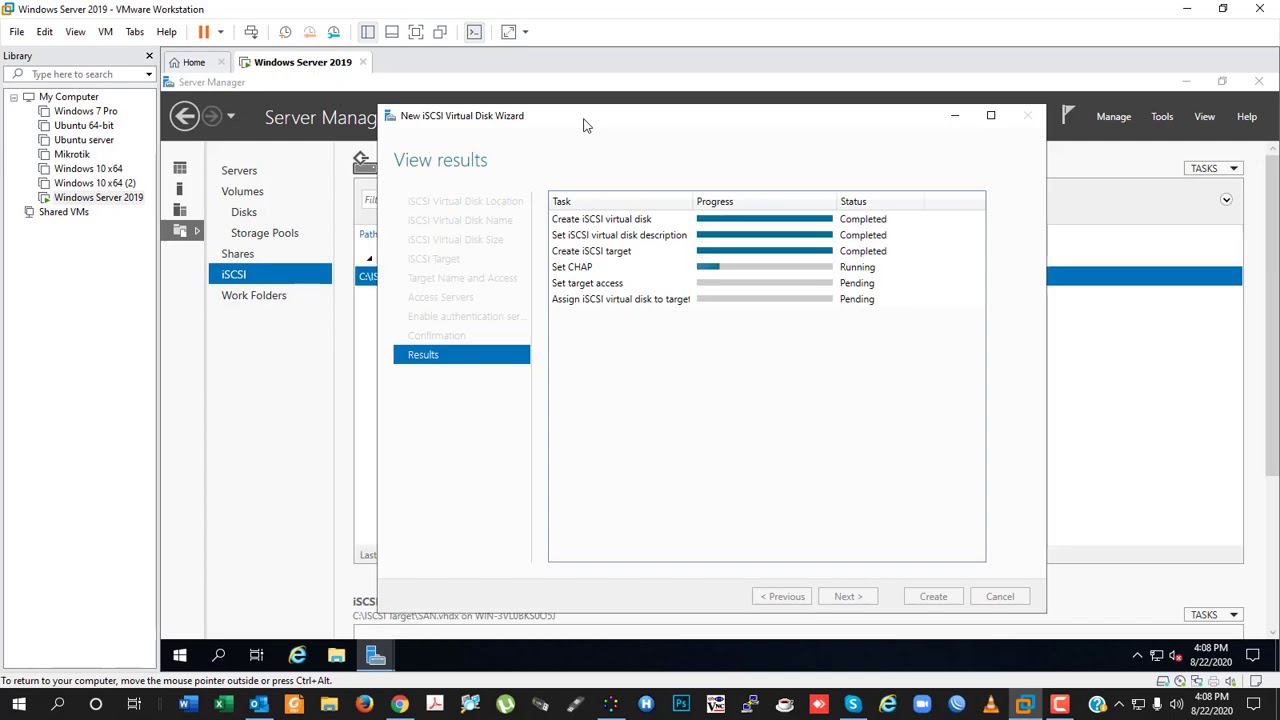Click the Dashboard icon in Server Manager sidebar

click(x=180, y=169)
